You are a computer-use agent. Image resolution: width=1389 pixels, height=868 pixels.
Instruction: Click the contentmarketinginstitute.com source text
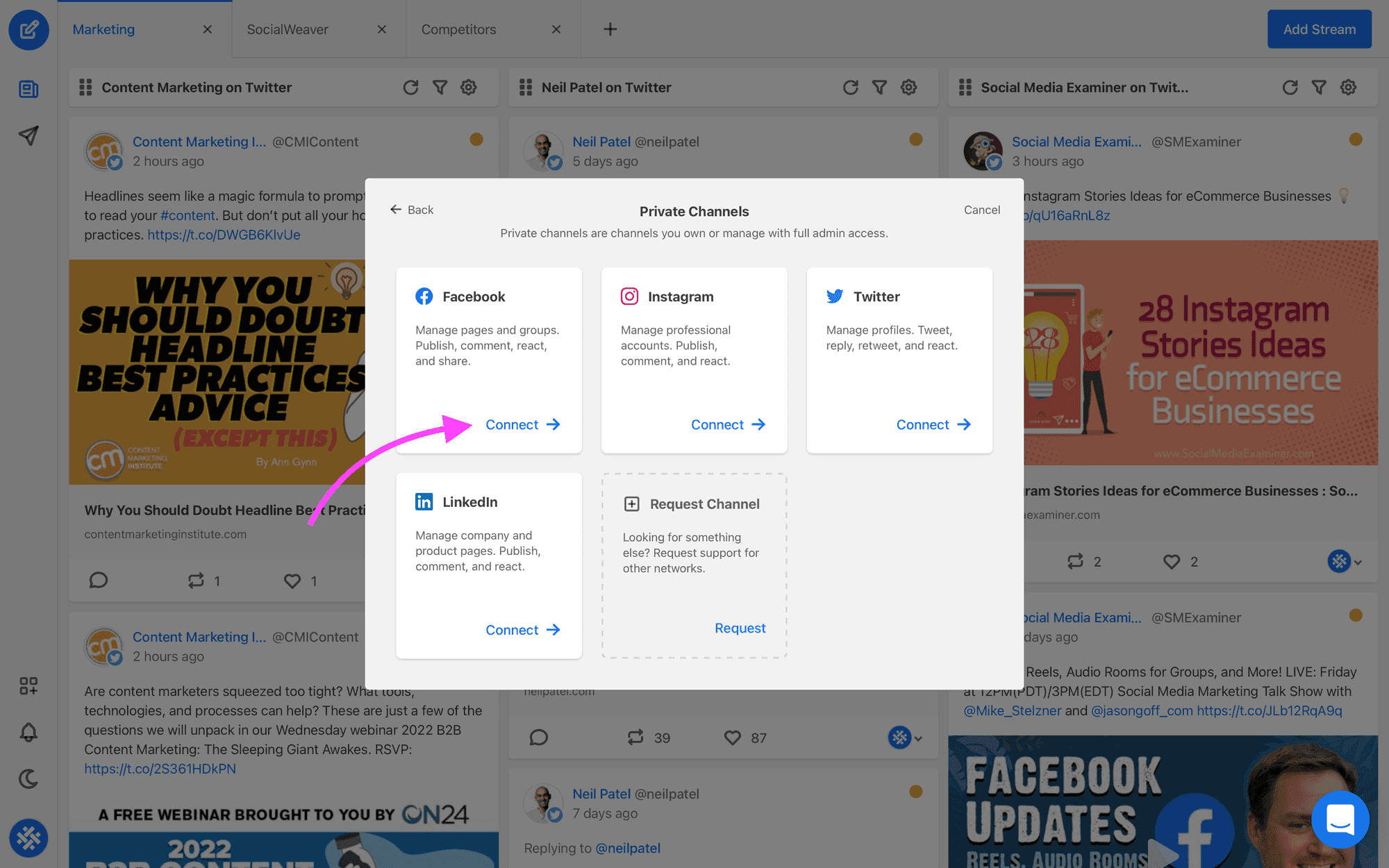pyautogui.click(x=165, y=534)
